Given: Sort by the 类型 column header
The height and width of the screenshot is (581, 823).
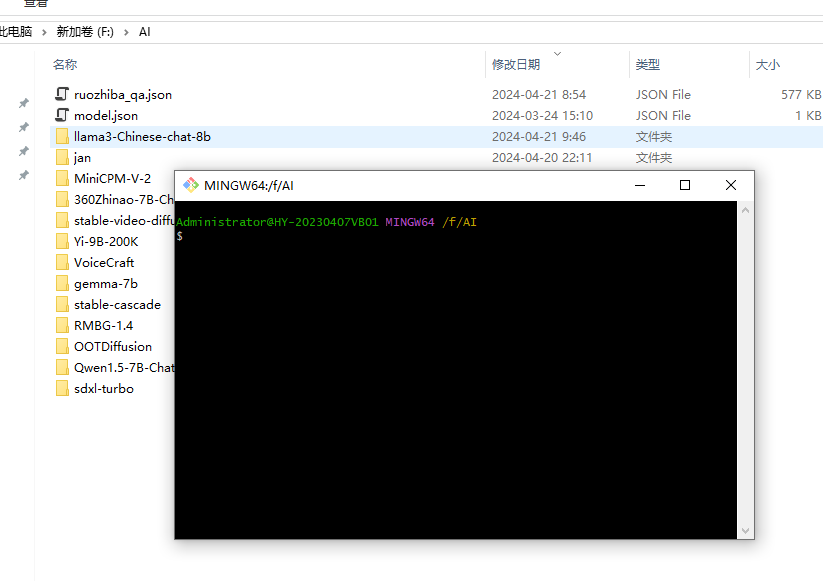Looking at the screenshot, I should coord(648,65).
